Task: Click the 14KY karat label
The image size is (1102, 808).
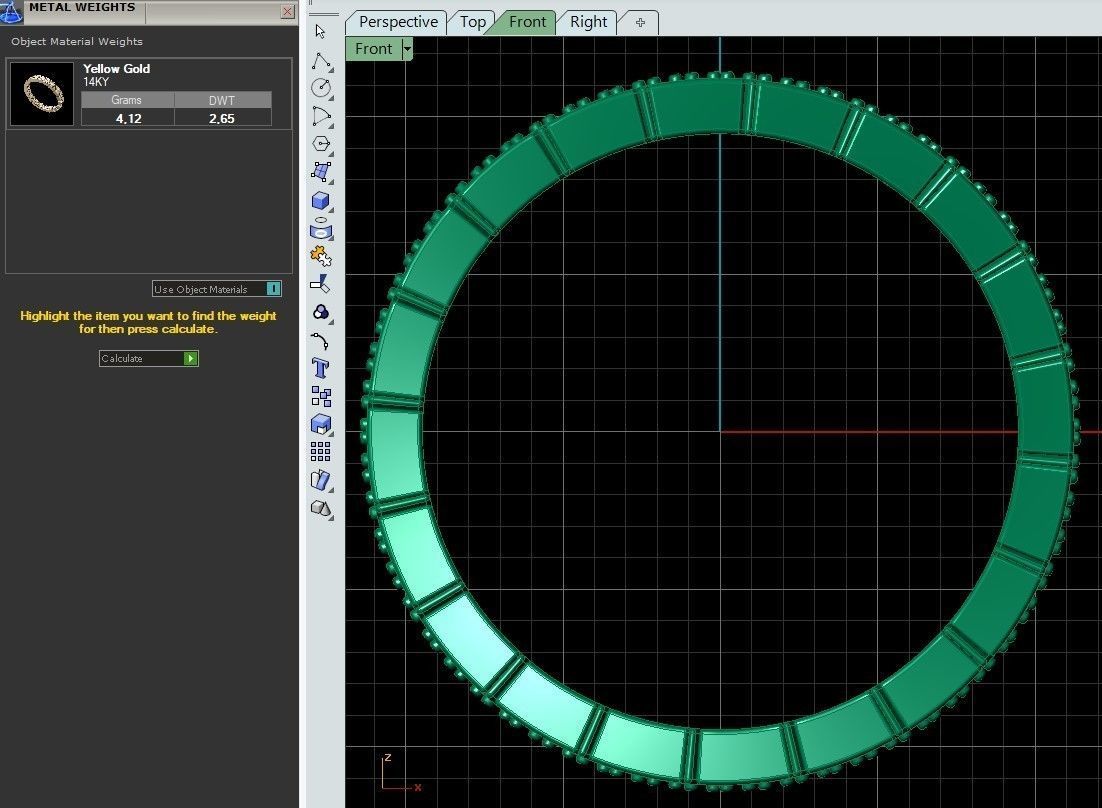Action: 96,82
